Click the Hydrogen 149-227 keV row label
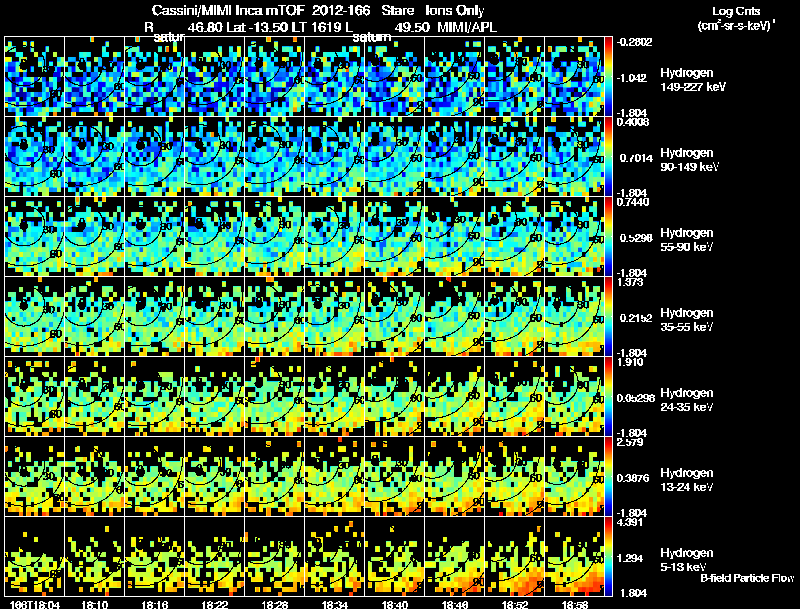 pos(692,80)
